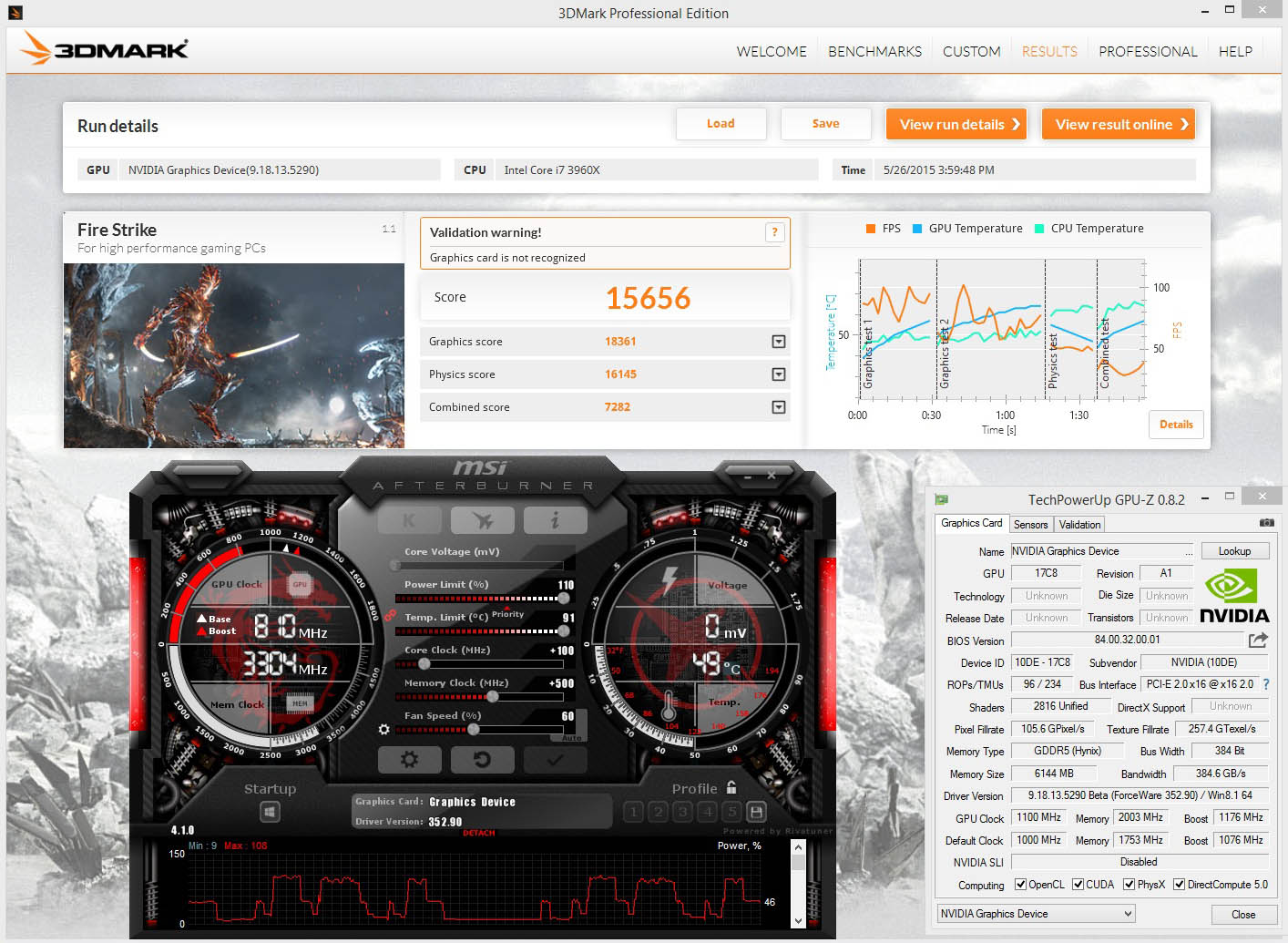Open the Afterburner information (i) button

pos(556,520)
